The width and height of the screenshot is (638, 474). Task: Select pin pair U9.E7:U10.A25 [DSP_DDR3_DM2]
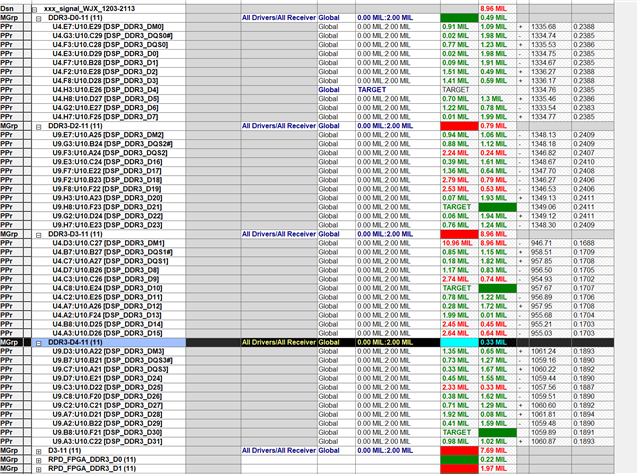[x=108, y=135]
